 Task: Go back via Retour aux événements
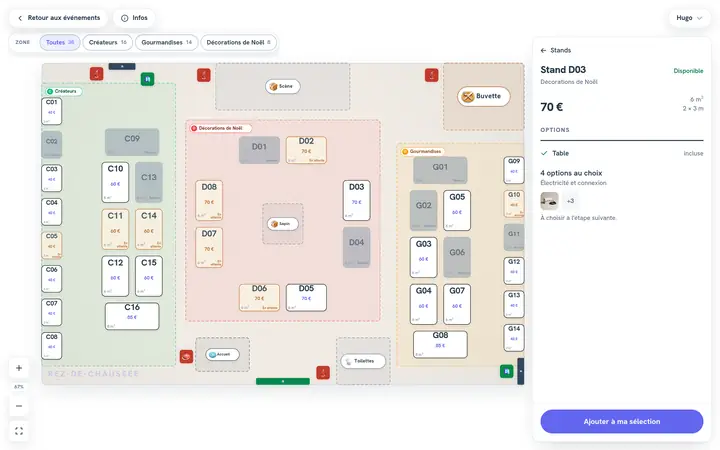point(58,18)
